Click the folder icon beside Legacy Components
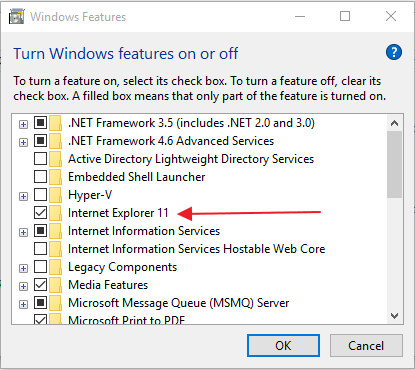 [56, 267]
